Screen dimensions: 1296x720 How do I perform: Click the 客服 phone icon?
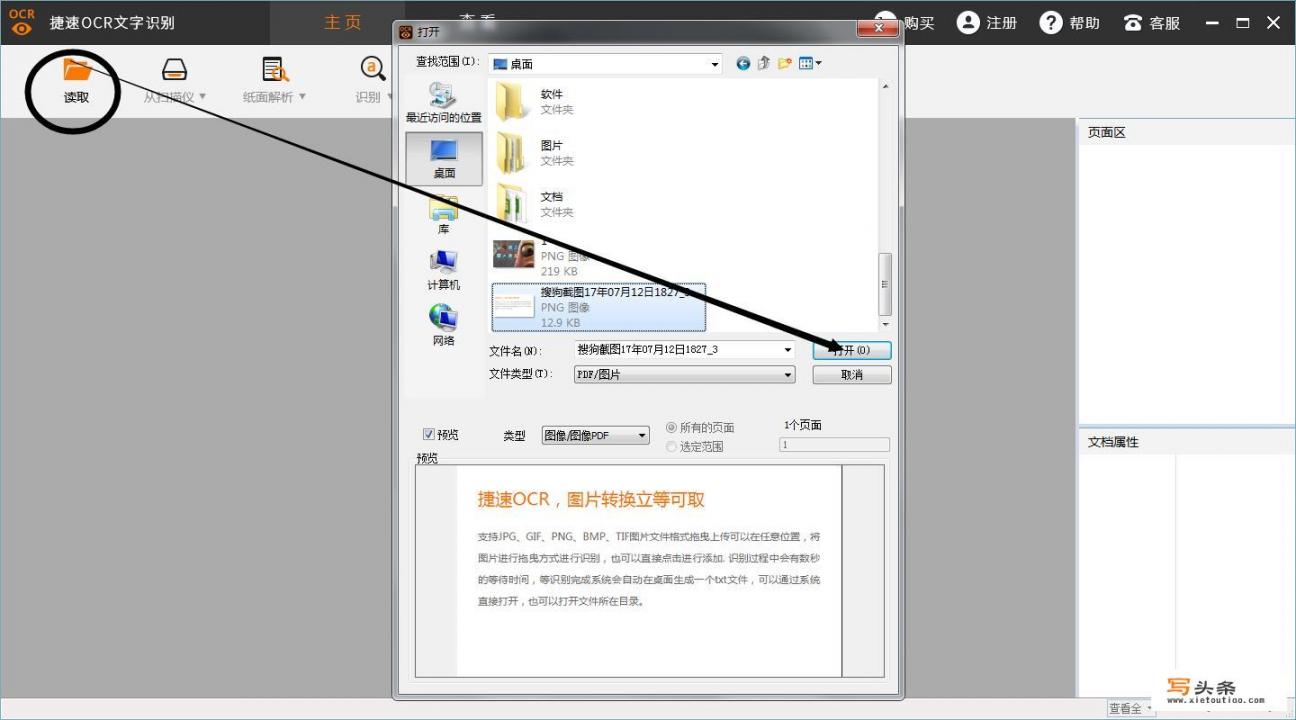(1133, 23)
